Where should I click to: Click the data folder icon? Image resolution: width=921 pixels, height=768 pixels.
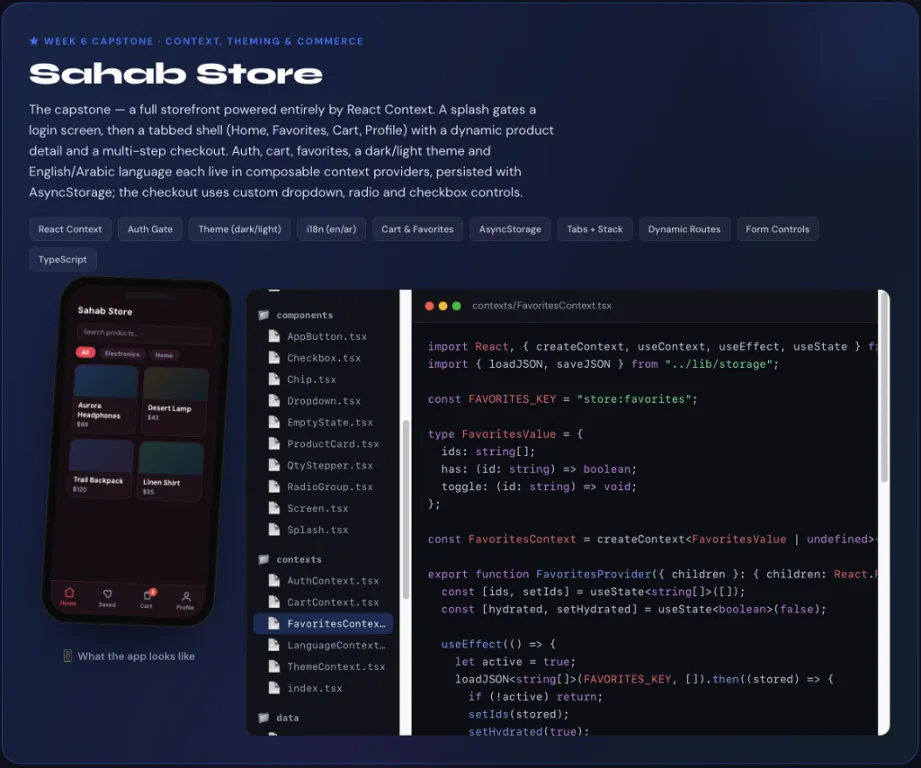point(264,717)
